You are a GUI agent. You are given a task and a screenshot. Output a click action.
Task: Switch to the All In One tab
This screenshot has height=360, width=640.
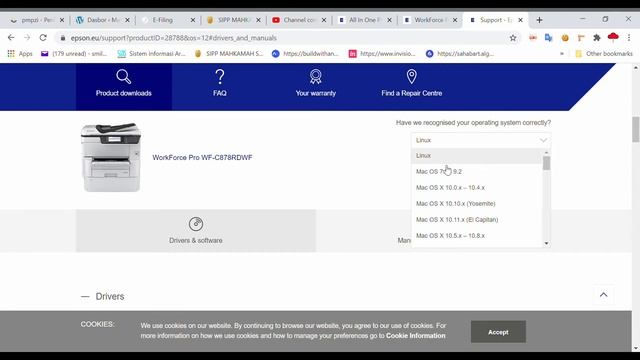tap(364, 20)
